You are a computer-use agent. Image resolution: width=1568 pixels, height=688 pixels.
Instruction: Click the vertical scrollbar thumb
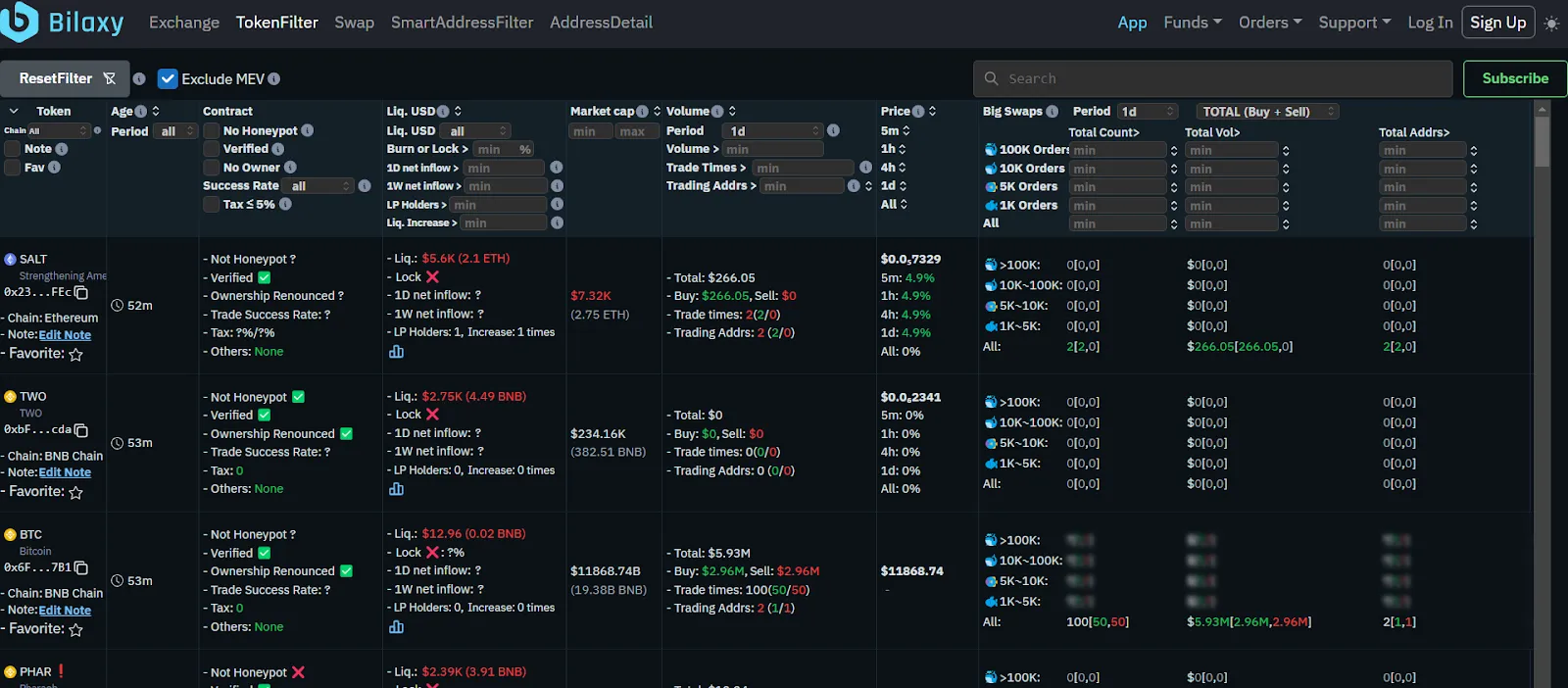[x=1543, y=142]
